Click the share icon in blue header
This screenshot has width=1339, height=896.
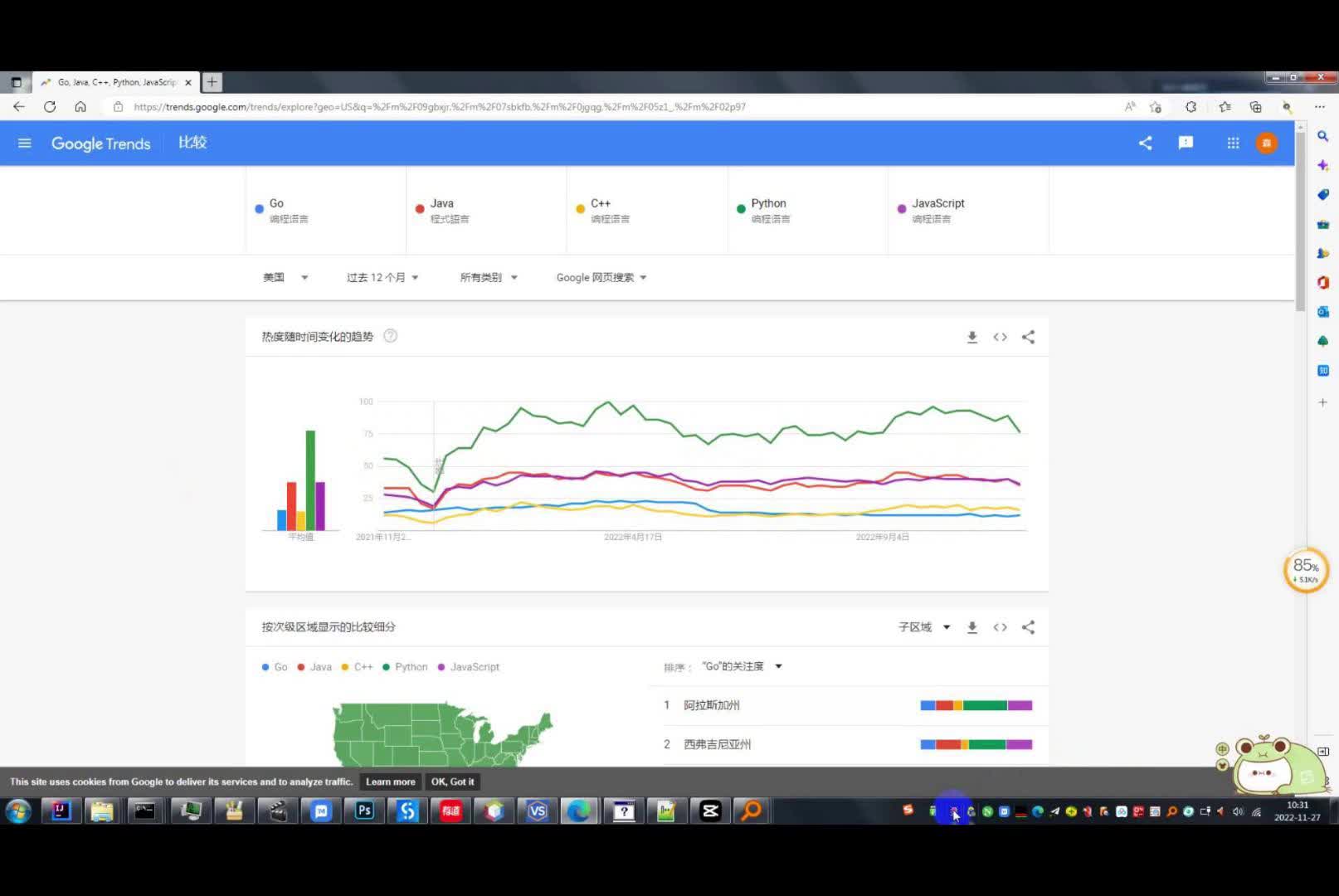point(1145,144)
